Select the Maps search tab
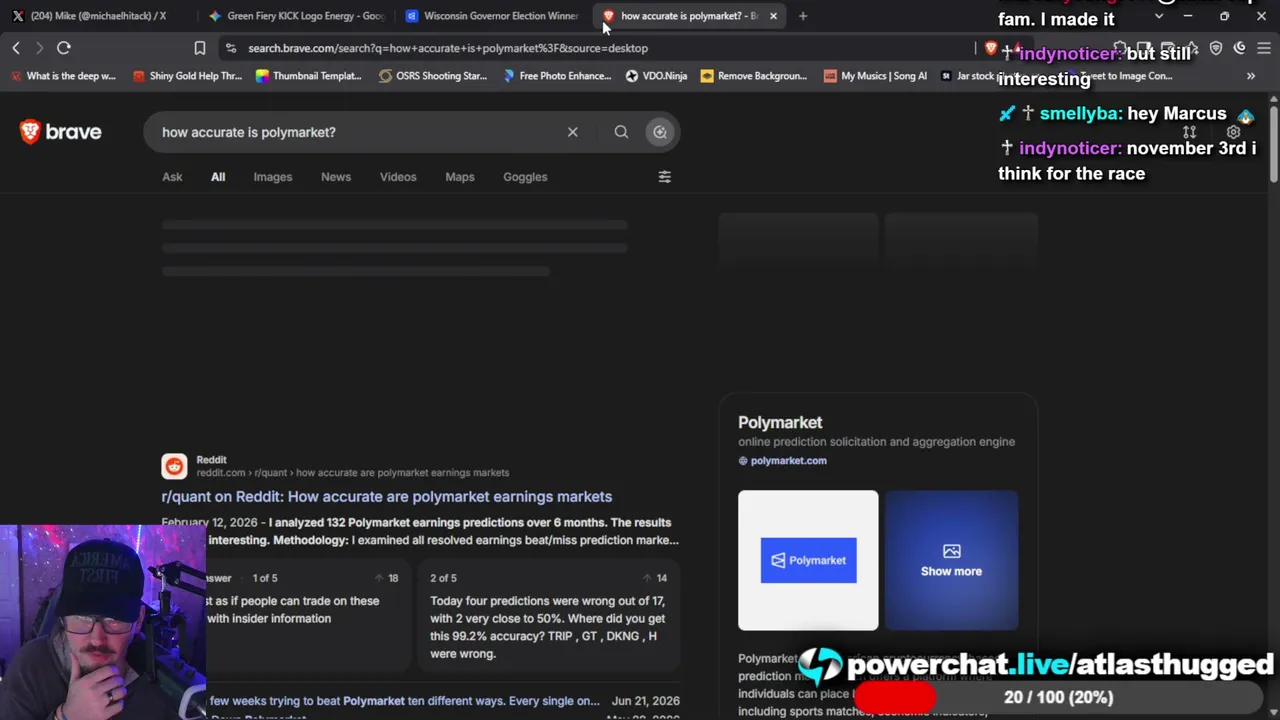The height and width of the screenshot is (720, 1280). click(460, 177)
